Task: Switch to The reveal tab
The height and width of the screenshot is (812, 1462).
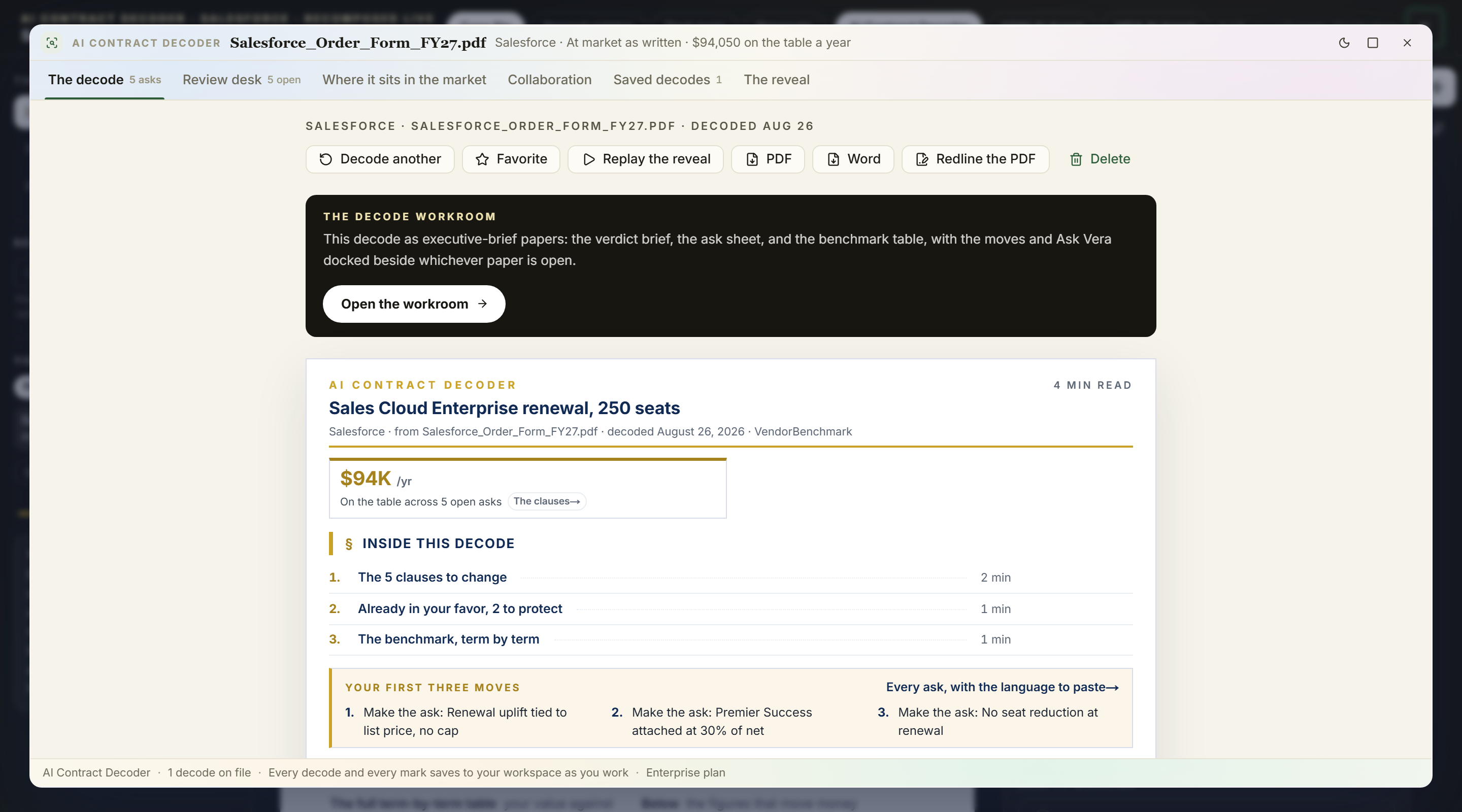Action: tap(776, 80)
